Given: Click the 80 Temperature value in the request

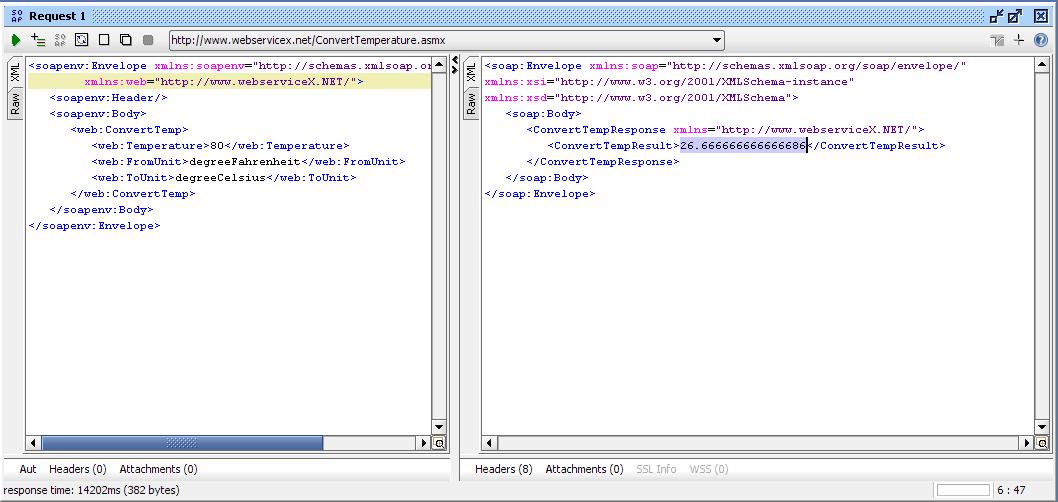Looking at the screenshot, I should (216, 146).
